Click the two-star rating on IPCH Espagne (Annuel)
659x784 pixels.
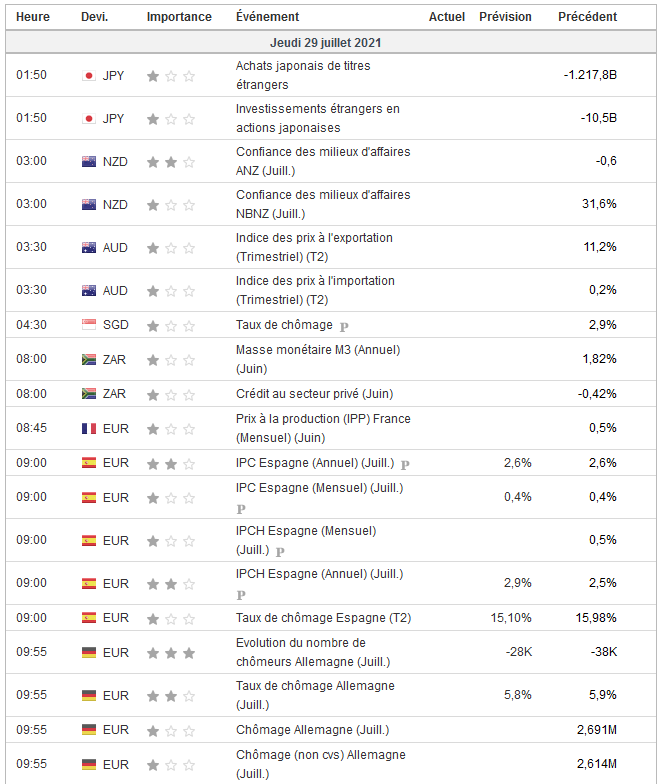pos(170,583)
